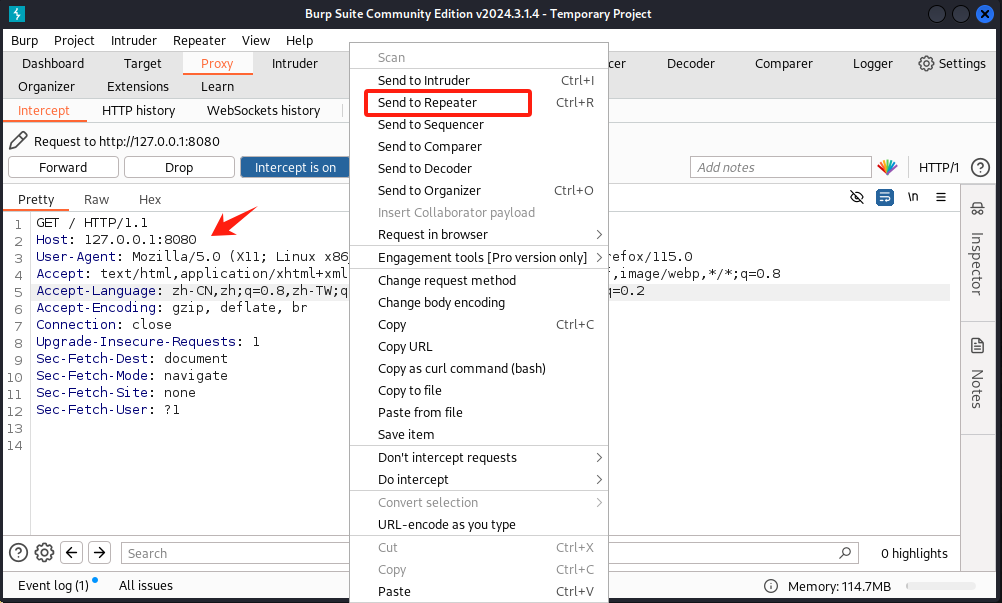Open search settings gear icon
Image resolution: width=1002 pixels, height=603 pixels.
pos(44,553)
